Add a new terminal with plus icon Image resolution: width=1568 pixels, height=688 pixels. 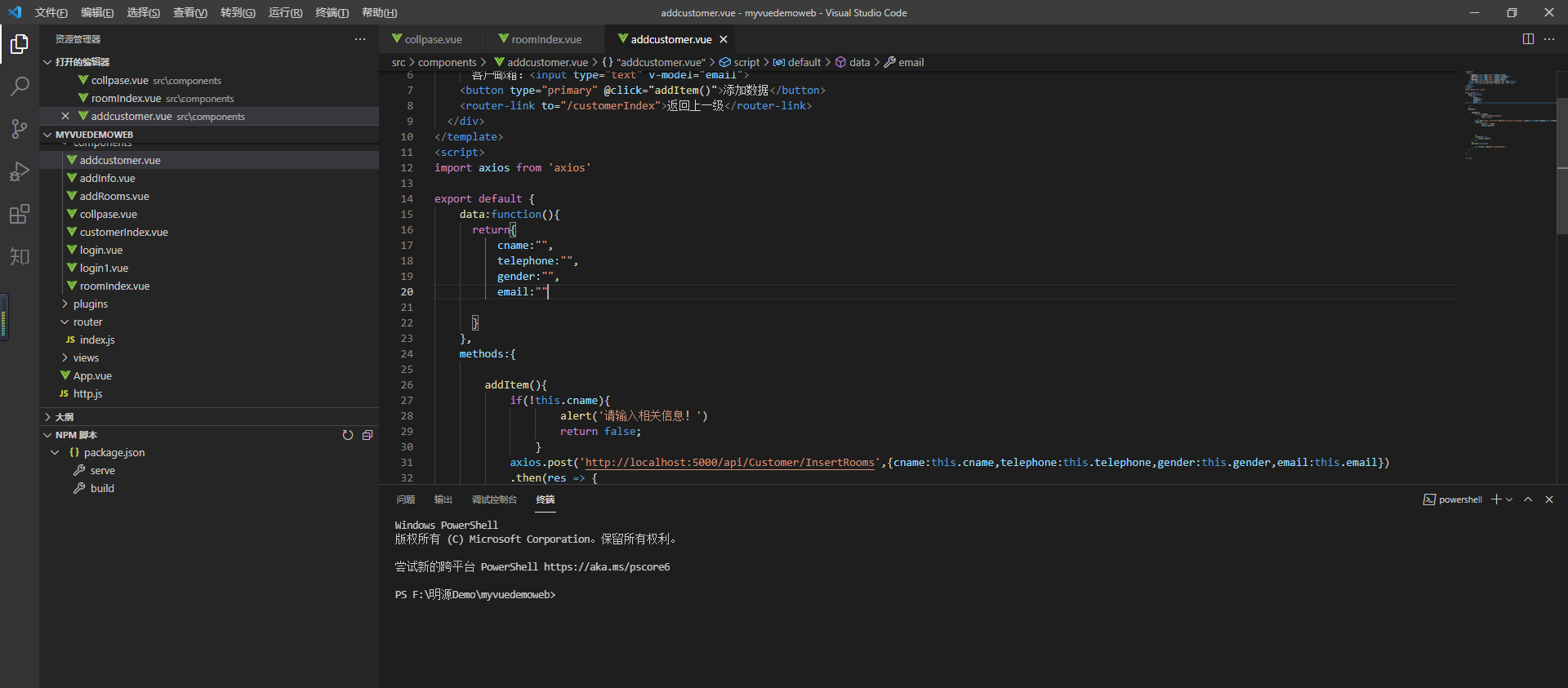point(1496,499)
